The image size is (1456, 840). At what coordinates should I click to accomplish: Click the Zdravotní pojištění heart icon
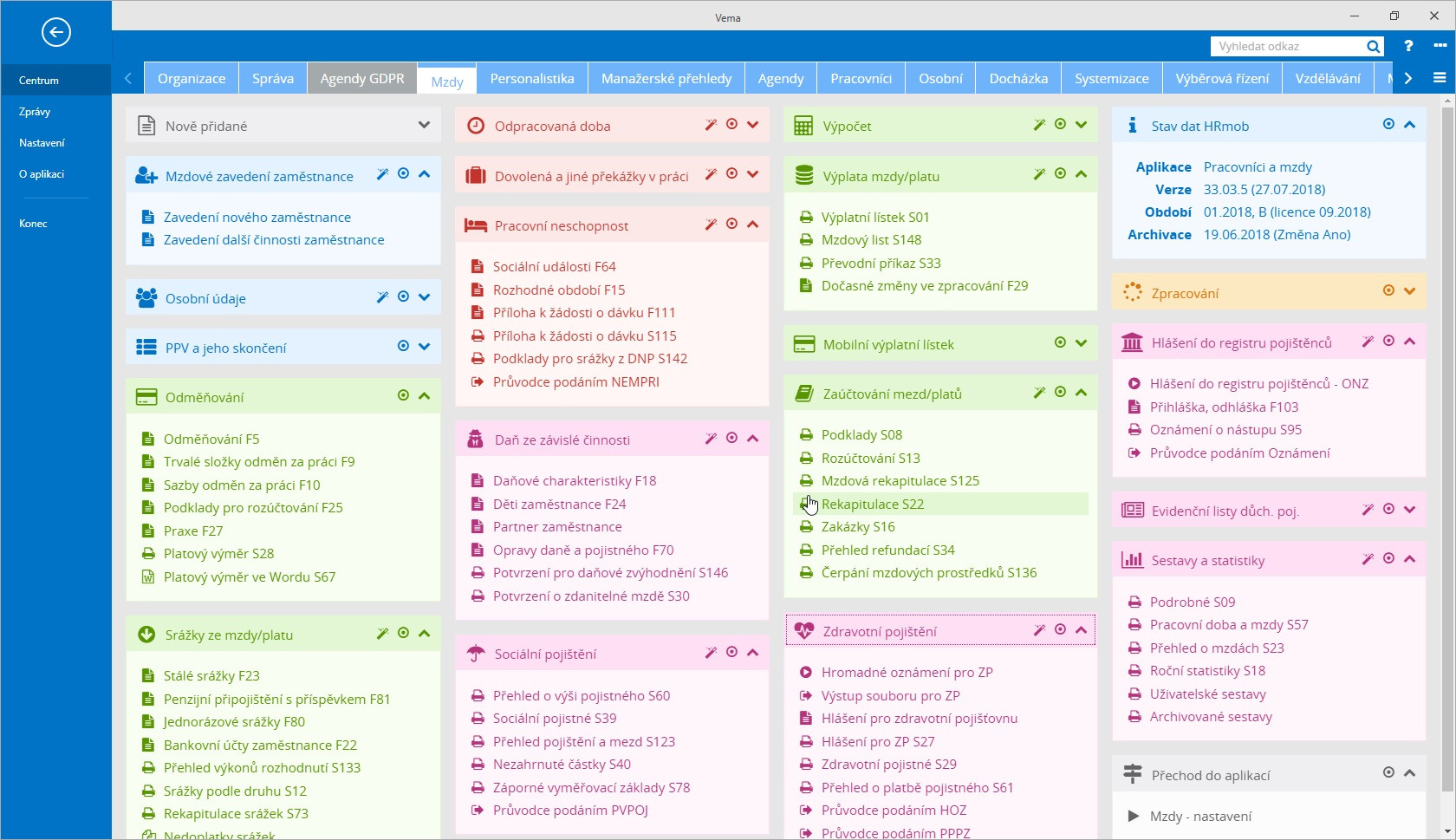point(804,631)
